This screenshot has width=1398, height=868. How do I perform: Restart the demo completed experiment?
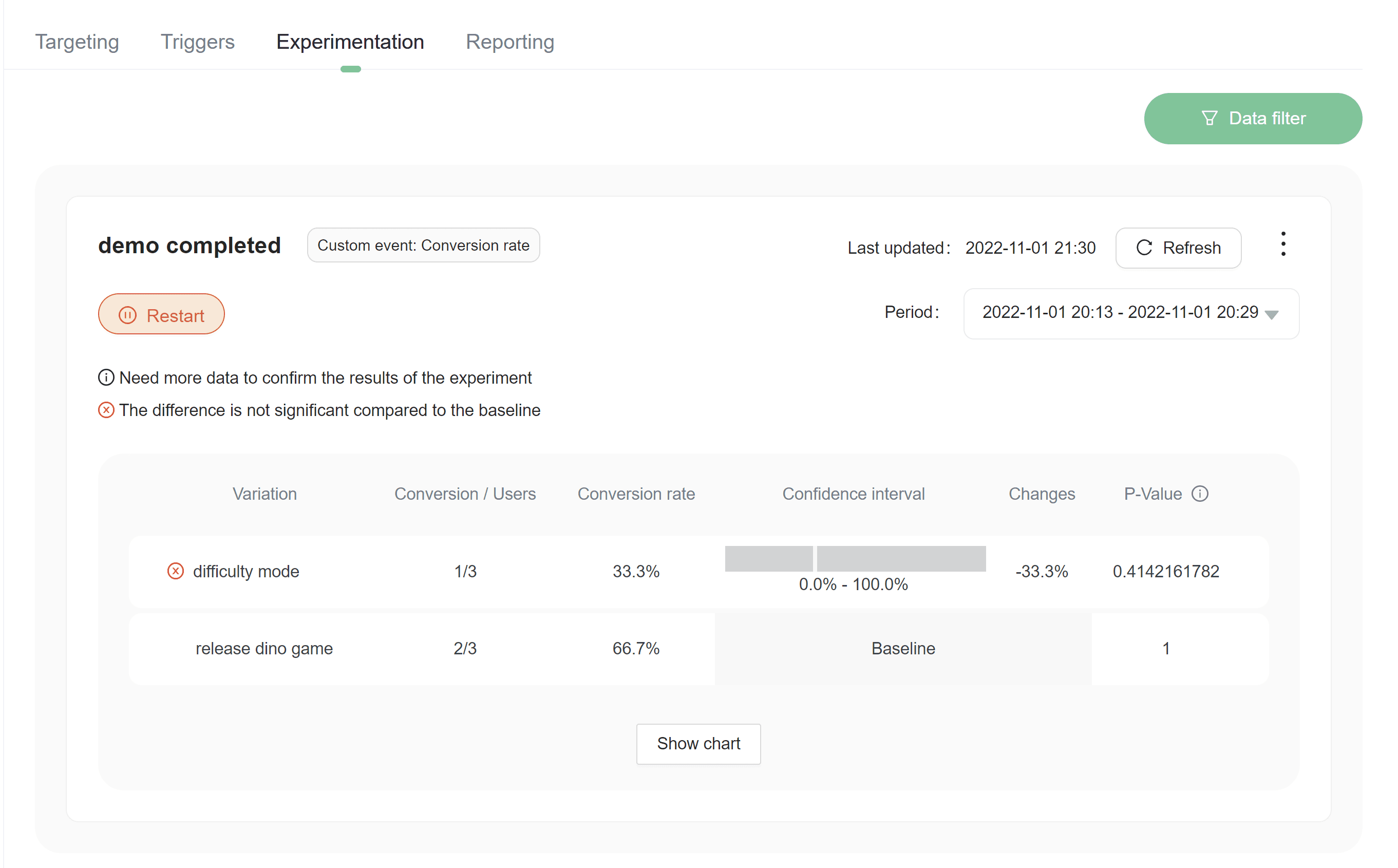point(161,315)
